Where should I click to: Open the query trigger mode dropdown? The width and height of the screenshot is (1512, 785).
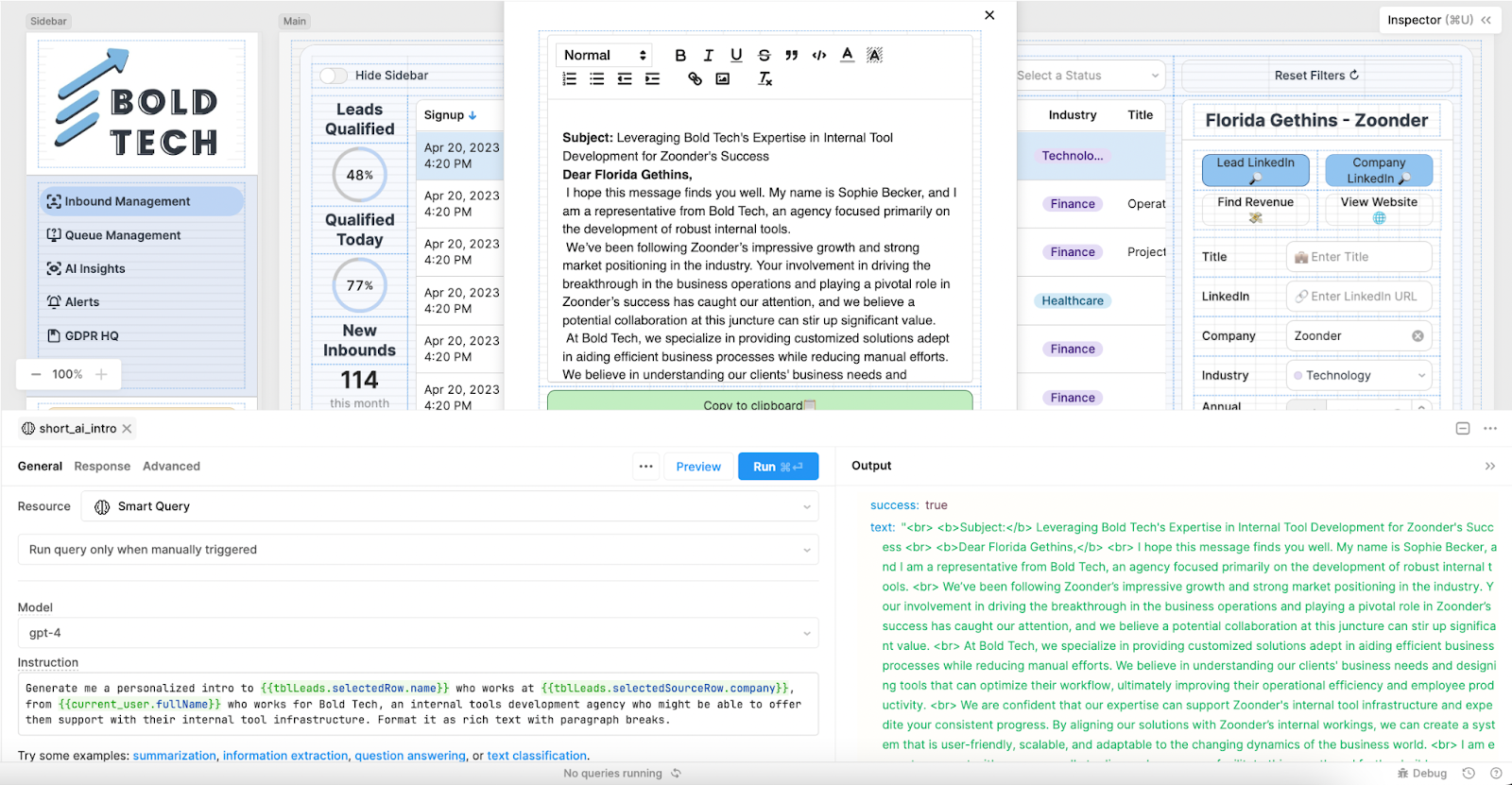coord(418,550)
